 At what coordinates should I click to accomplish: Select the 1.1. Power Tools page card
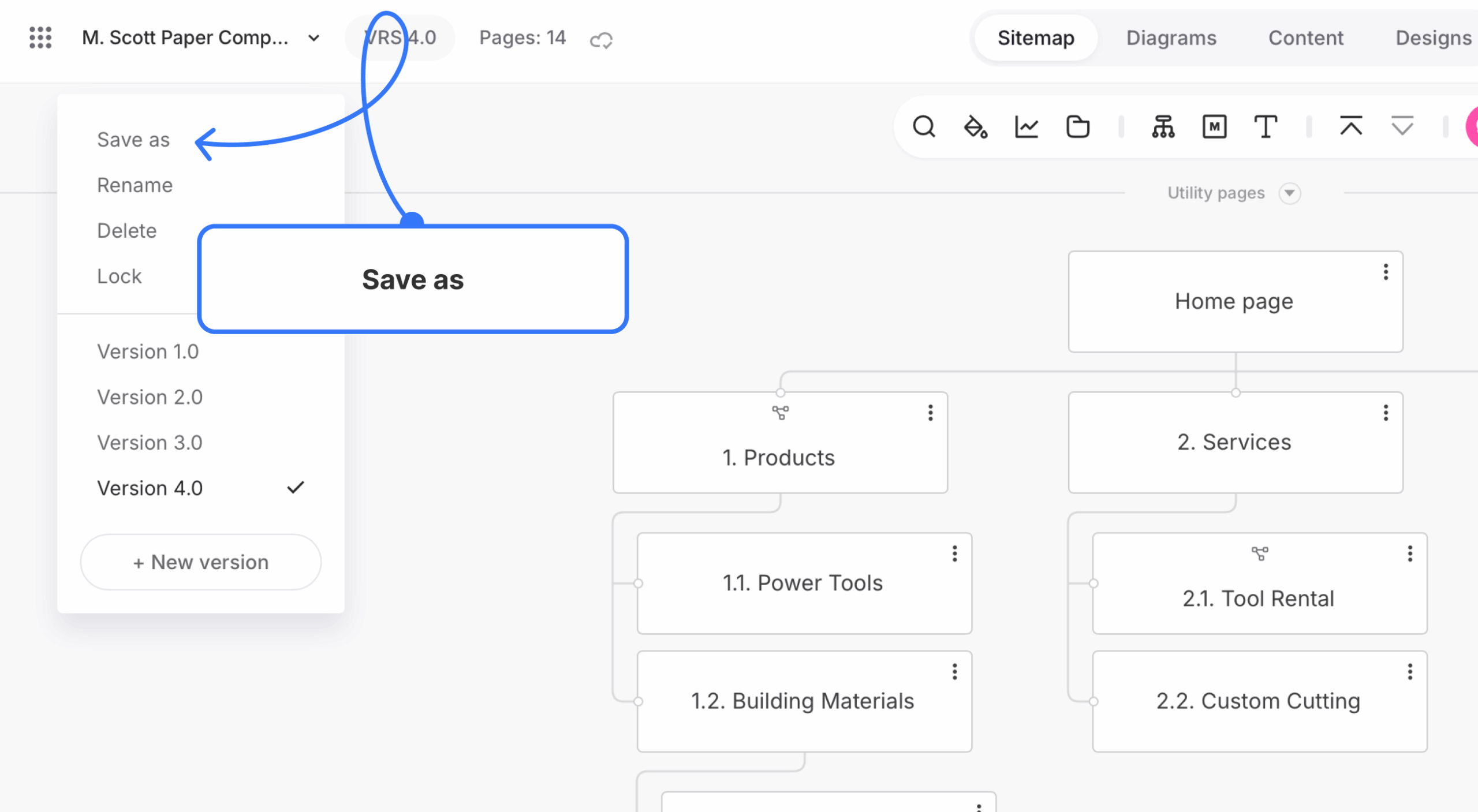[x=805, y=583]
